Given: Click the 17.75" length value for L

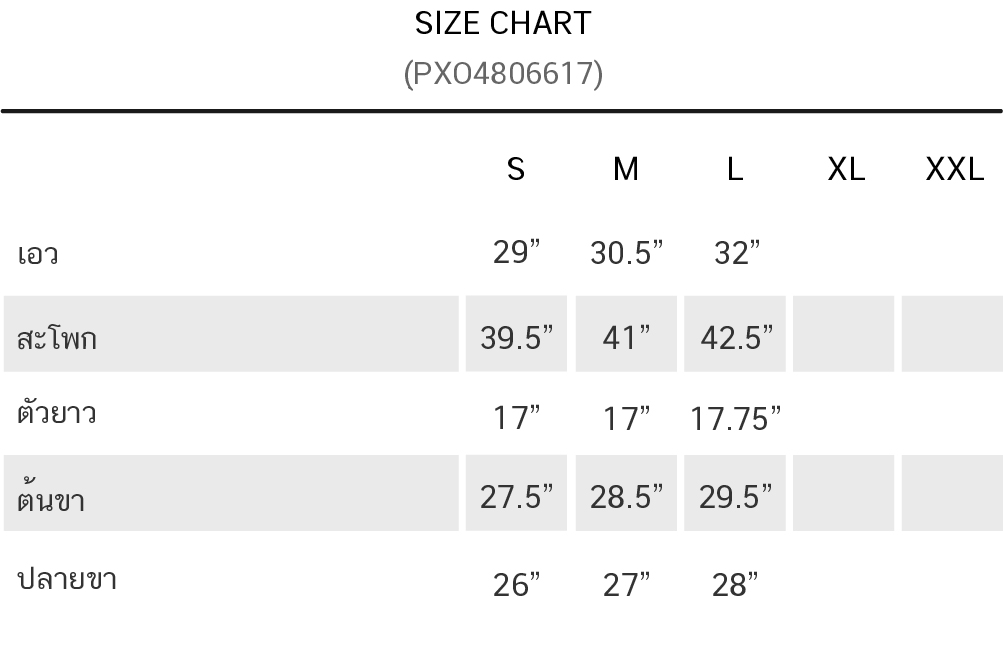Looking at the screenshot, I should [736, 418].
